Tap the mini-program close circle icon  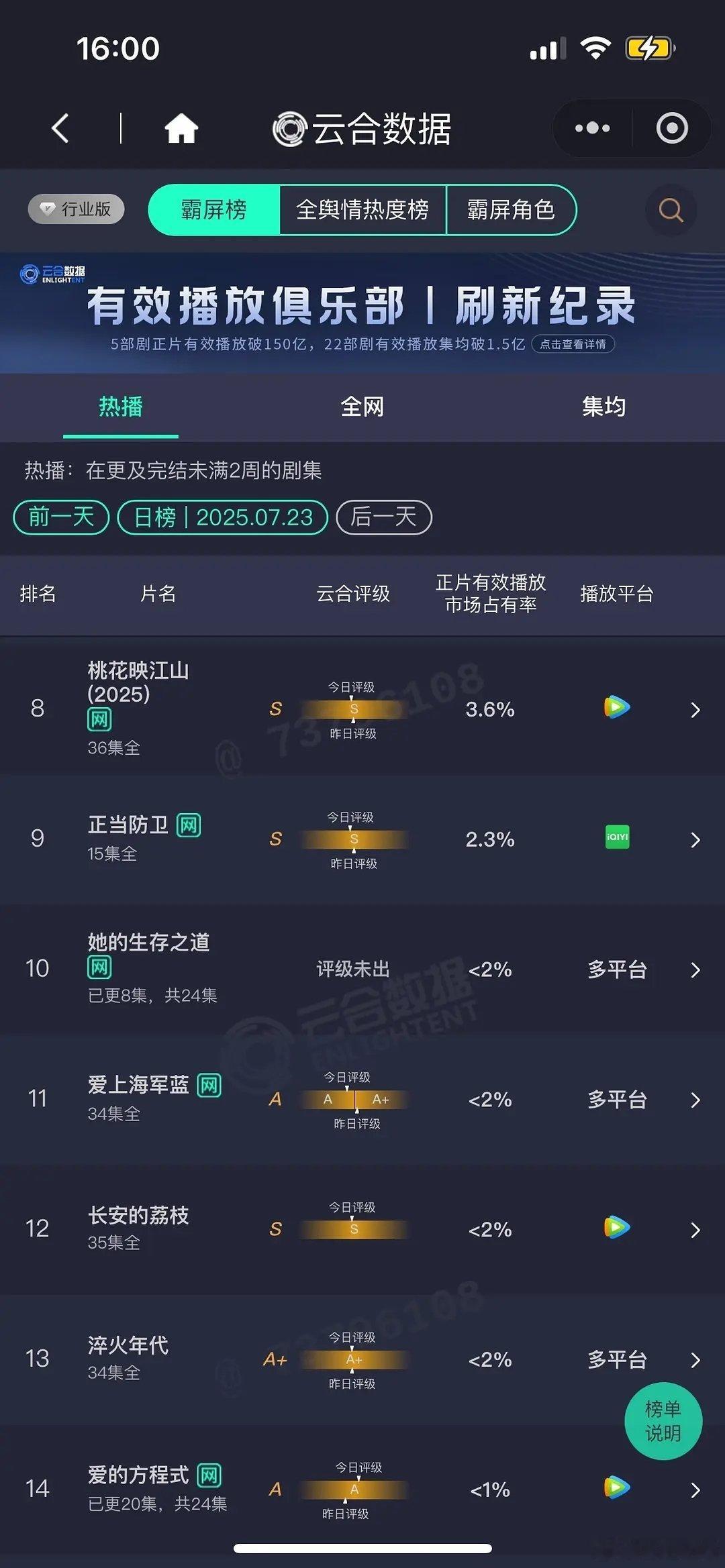tap(672, 128)
